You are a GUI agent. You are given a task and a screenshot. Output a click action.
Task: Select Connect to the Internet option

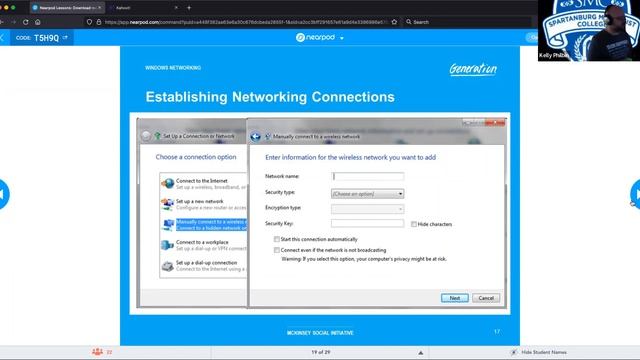[204, 184]
